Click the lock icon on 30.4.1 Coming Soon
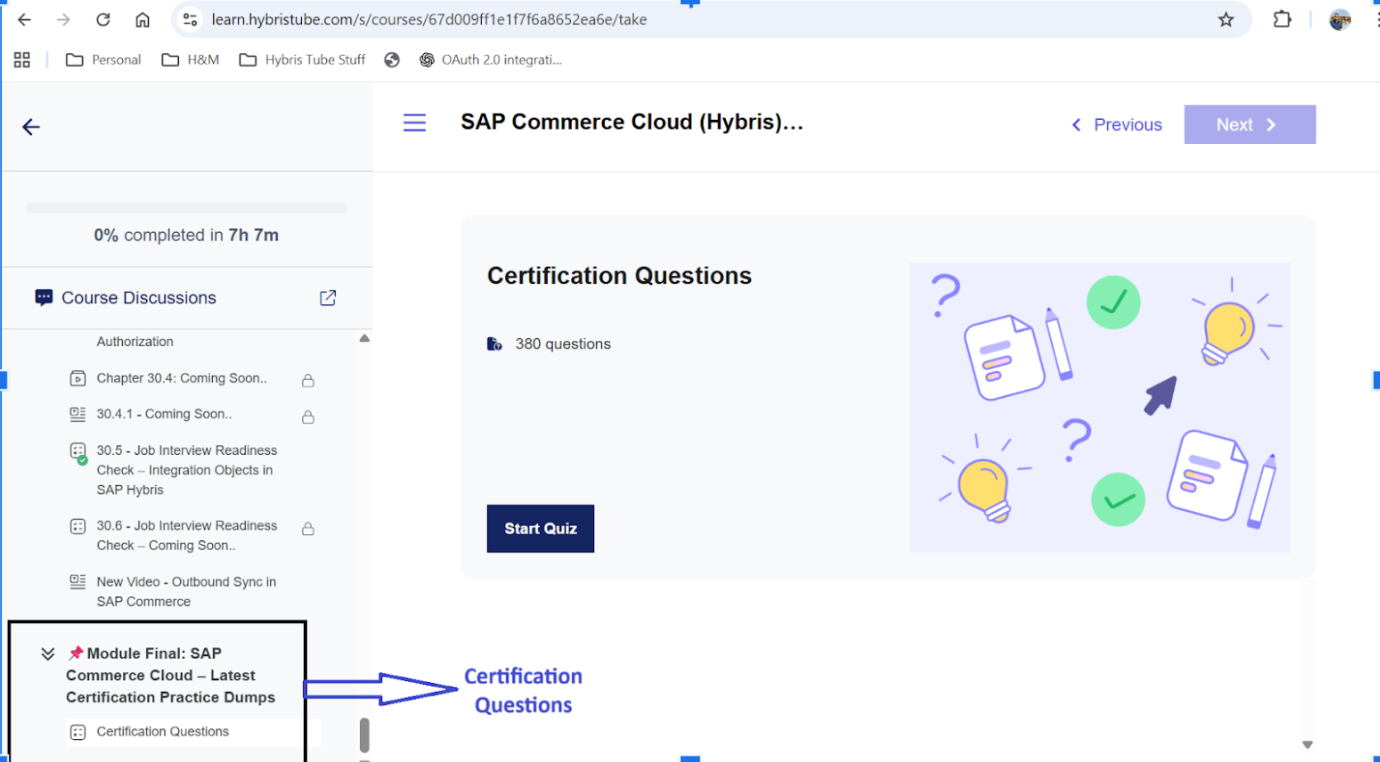Screen dimensions: 1380x762 pyautogui.click(x=308, y=413)
